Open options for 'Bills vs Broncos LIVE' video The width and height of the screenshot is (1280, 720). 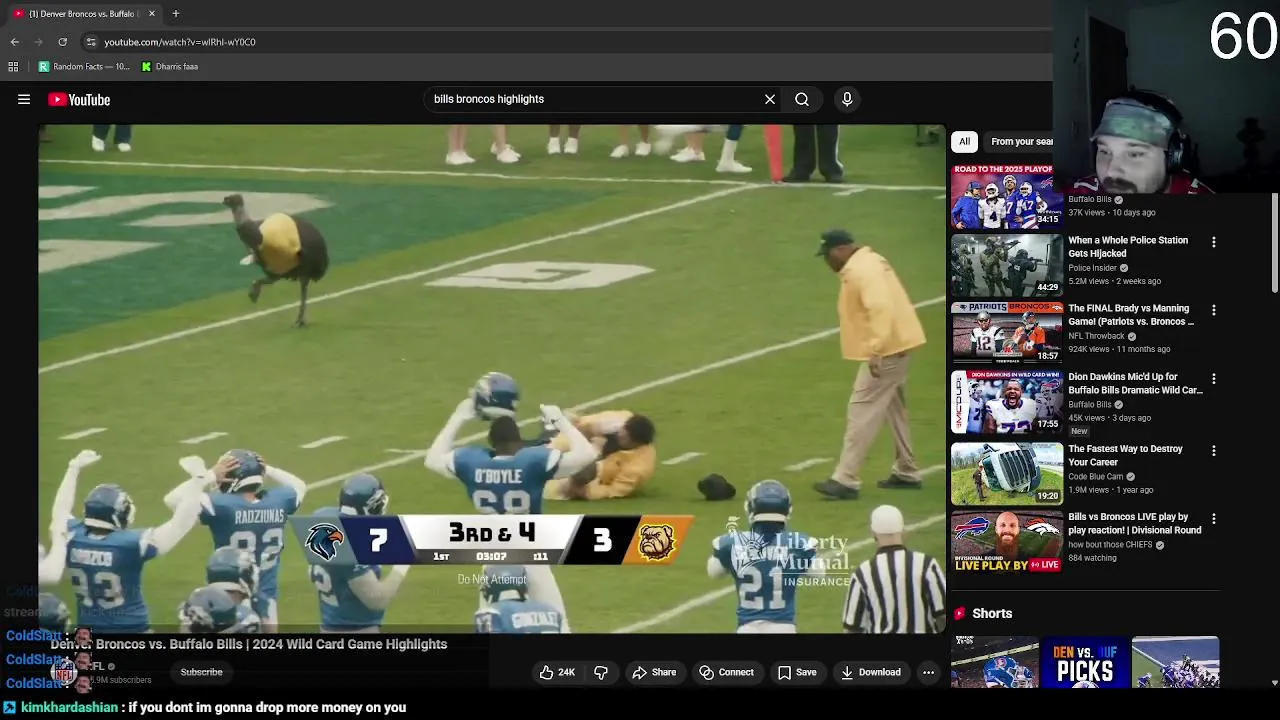pos(1214,519)
